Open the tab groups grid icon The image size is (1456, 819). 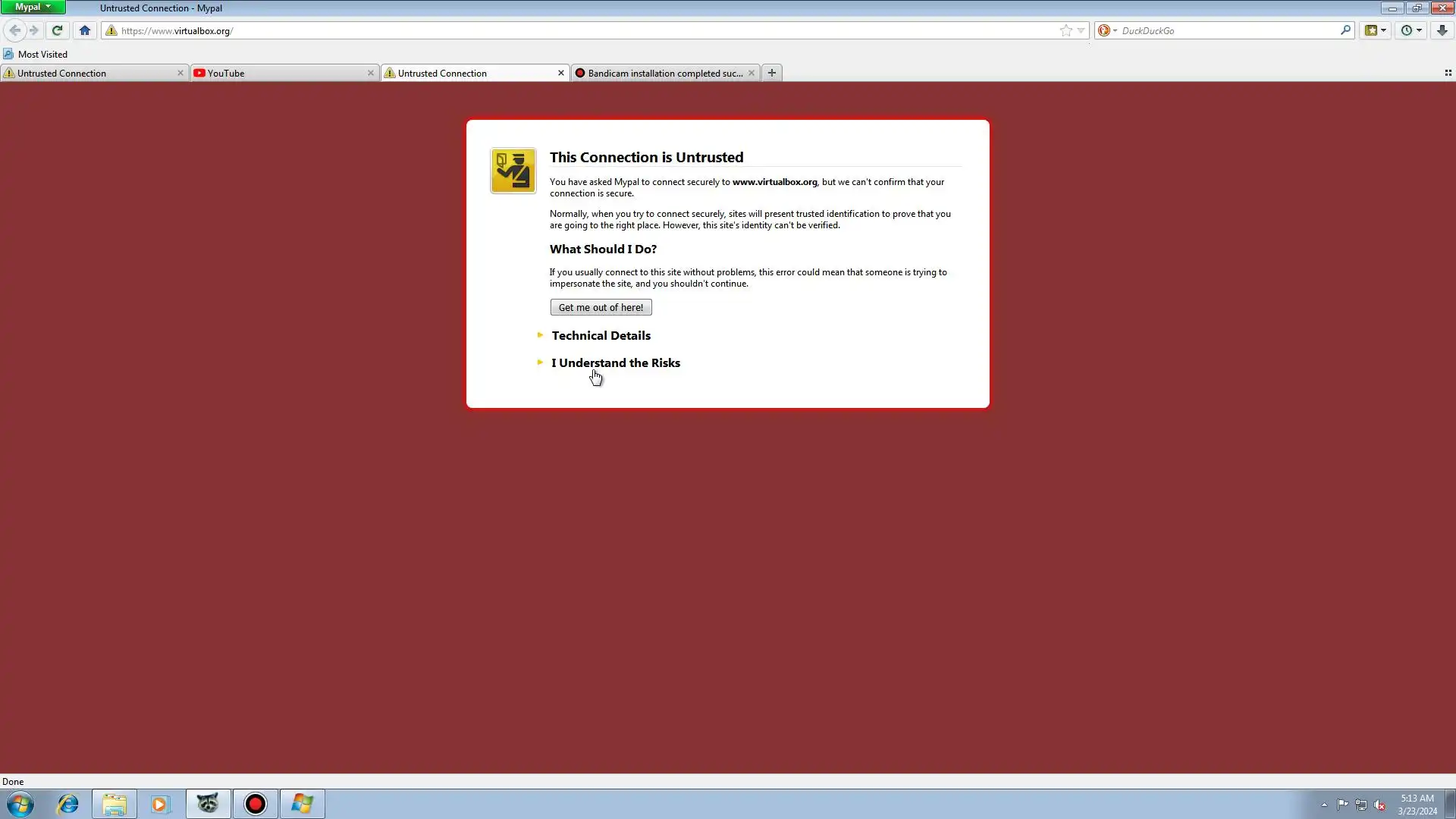(1448, 73)
